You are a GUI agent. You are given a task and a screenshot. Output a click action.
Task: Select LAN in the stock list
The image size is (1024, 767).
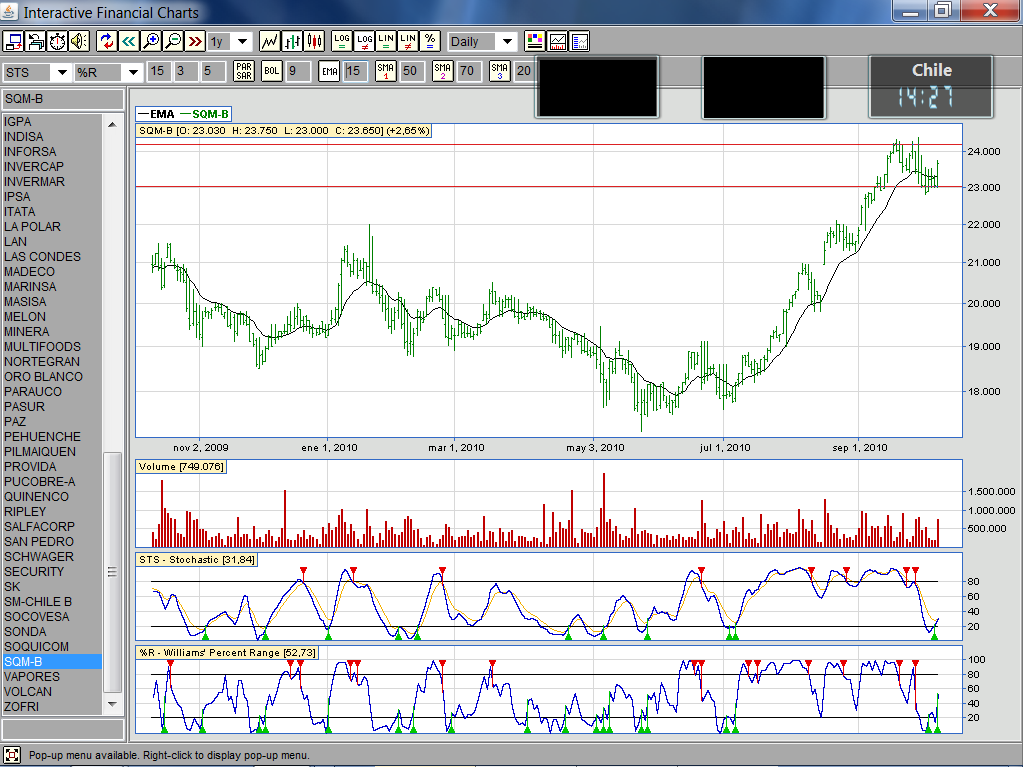point(16,242)
